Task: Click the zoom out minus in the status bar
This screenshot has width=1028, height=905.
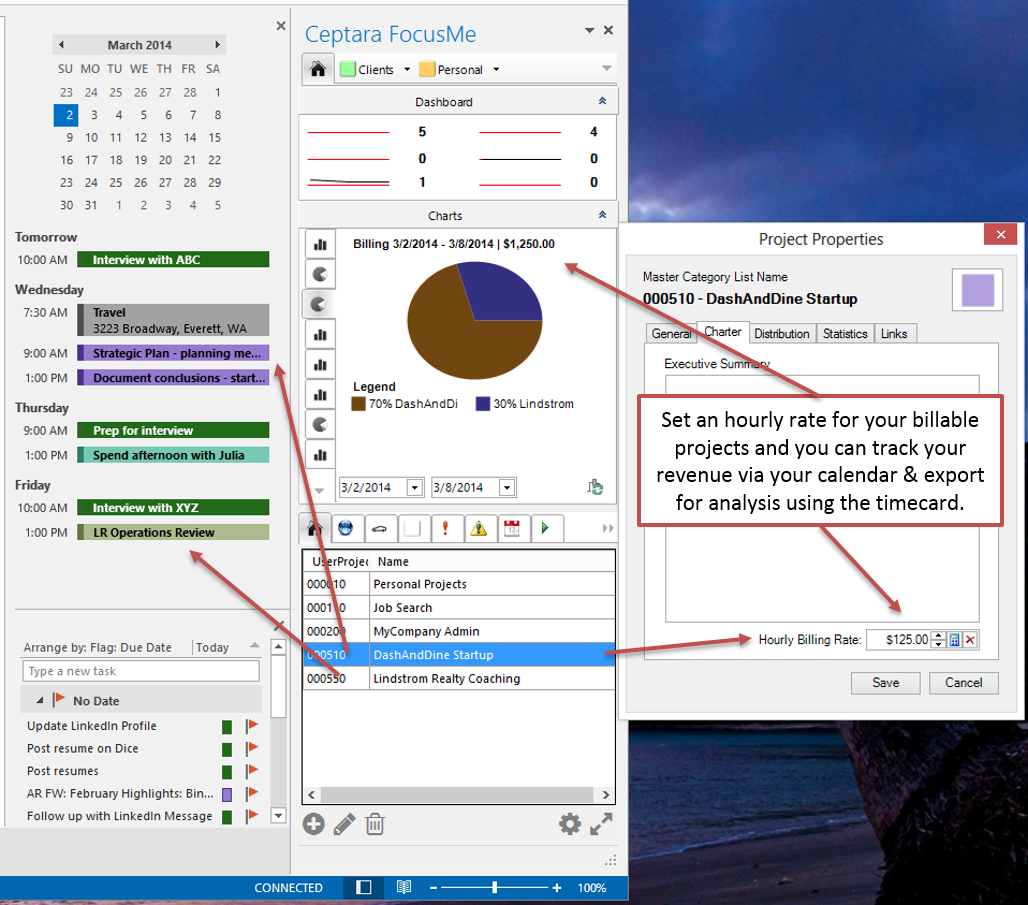Action: pyautogui.click(x=433, y=888)
